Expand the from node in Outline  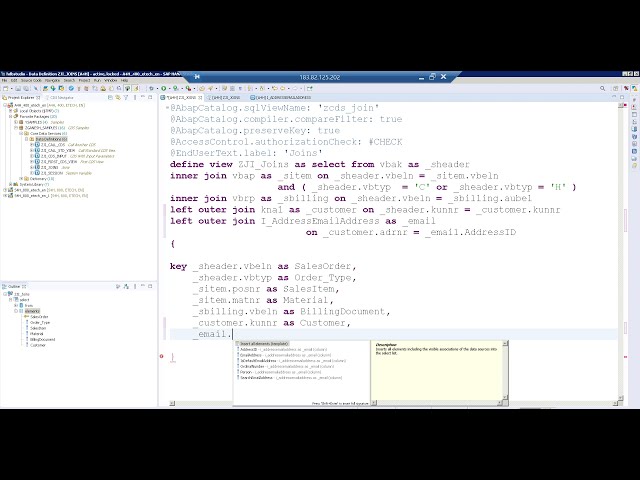[16, 305]
